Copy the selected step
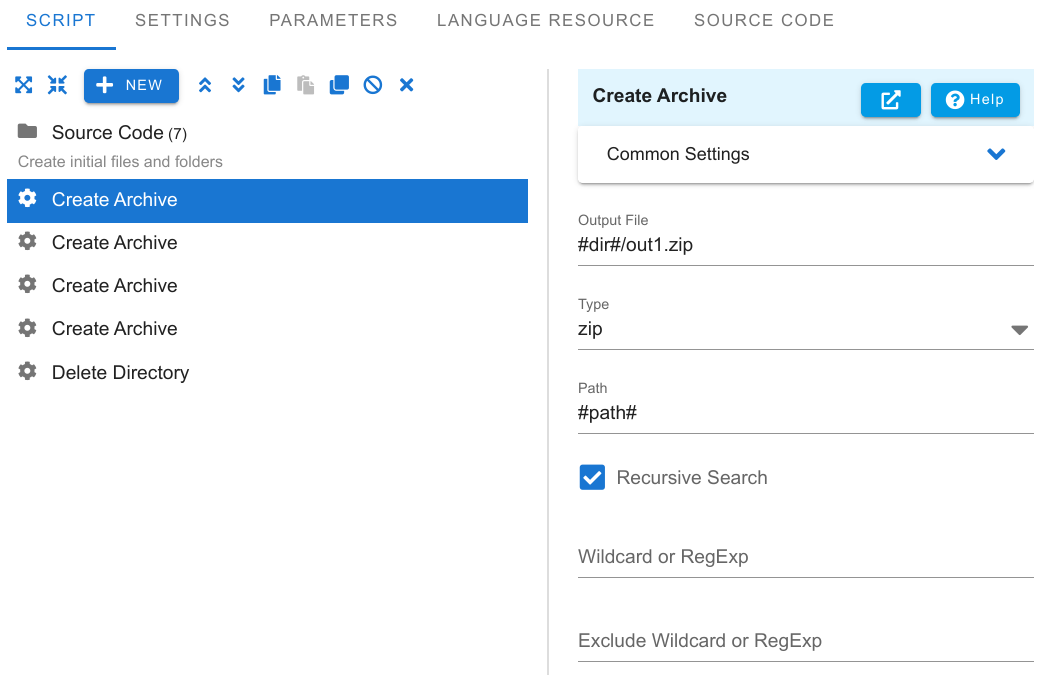Viewport: 1038px width, 675px height. 272,85
